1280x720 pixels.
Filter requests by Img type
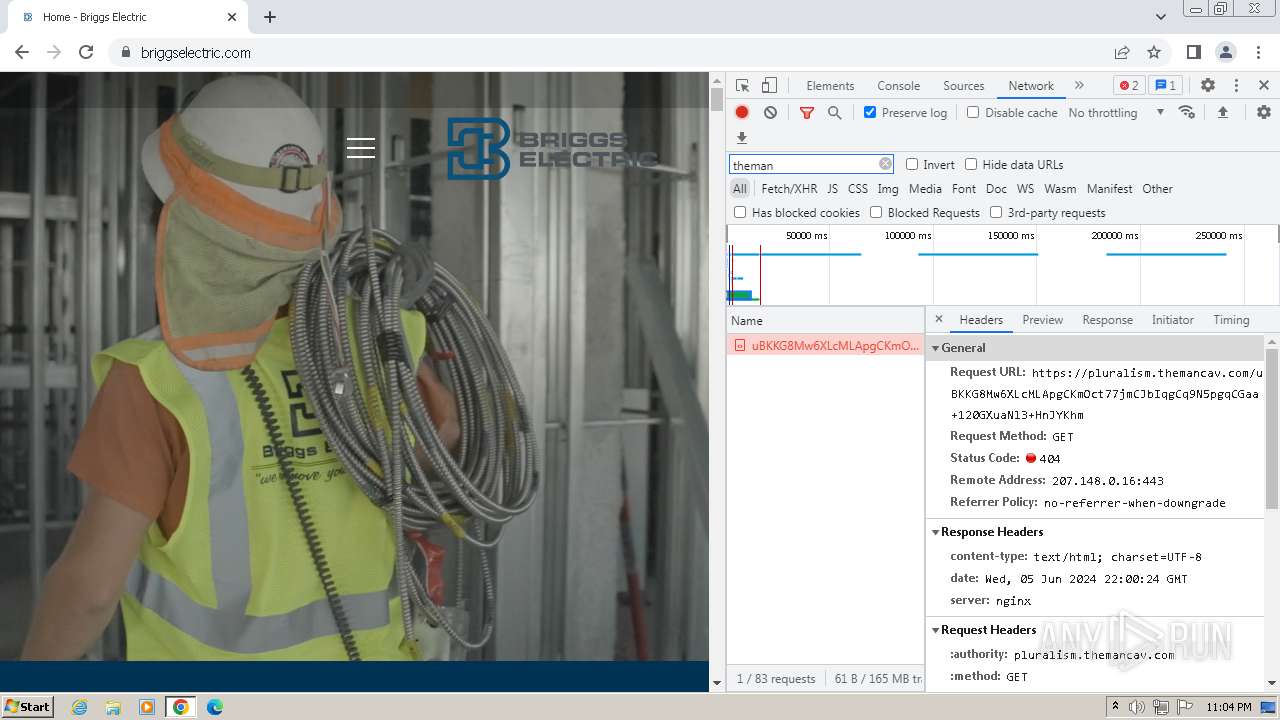(x=888, y=188)
